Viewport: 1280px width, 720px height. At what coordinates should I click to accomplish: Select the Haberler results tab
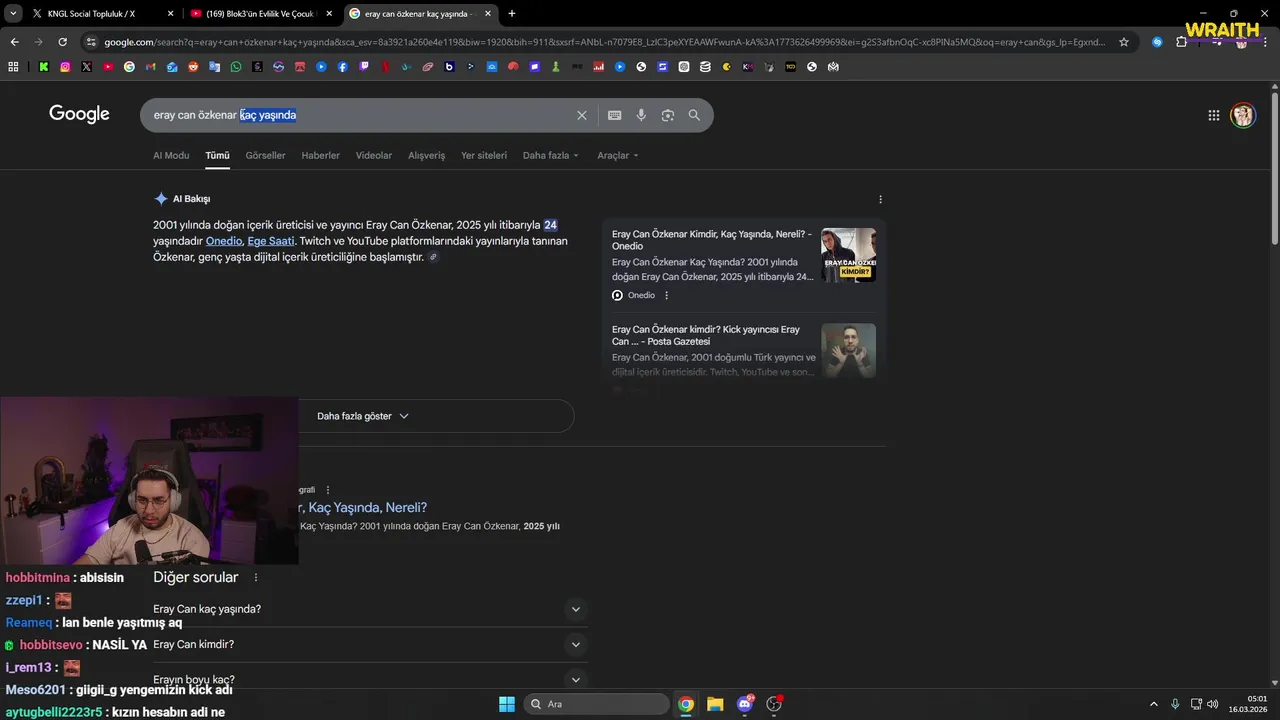point(321,155)
